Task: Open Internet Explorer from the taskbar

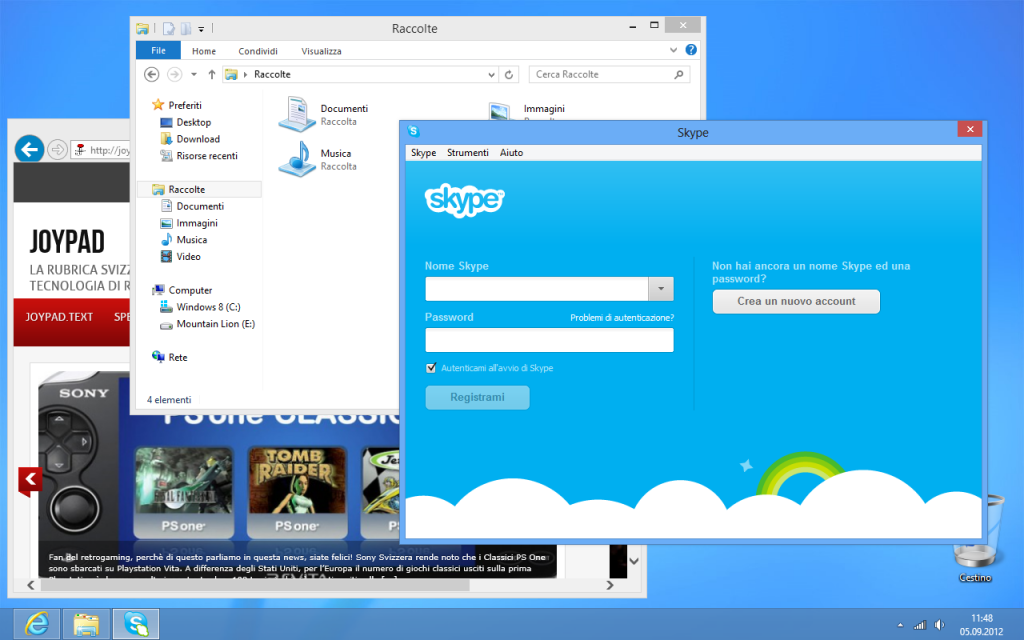Action: click(37, 624)
